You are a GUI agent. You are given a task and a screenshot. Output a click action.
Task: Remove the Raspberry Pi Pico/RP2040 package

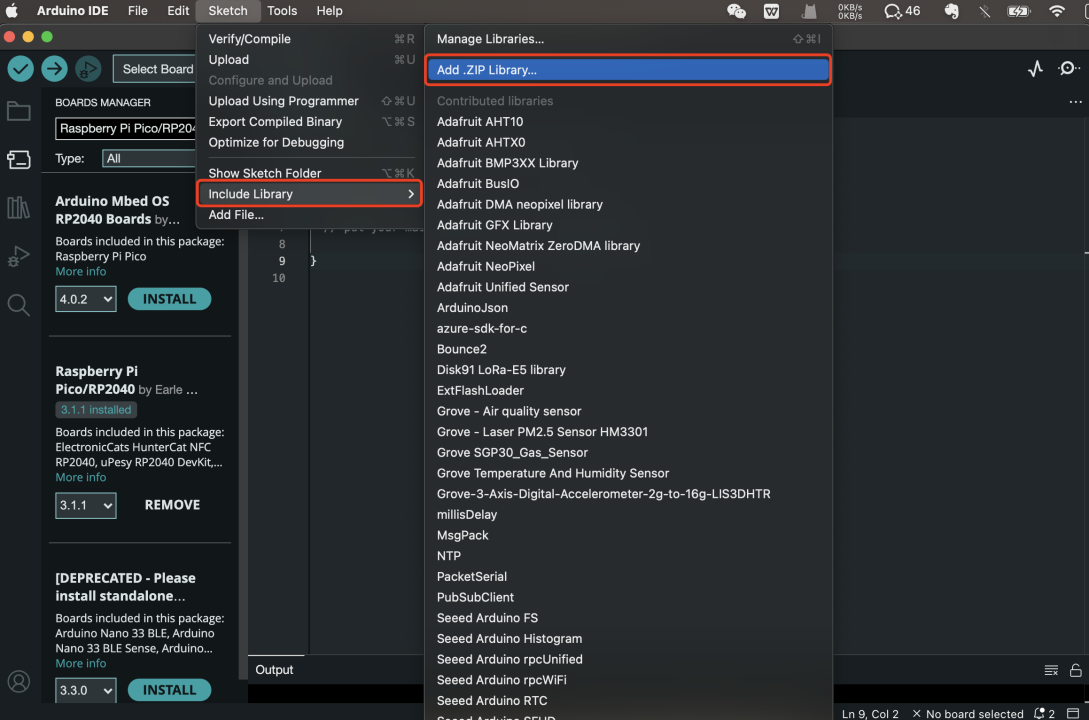pos(172,505)
